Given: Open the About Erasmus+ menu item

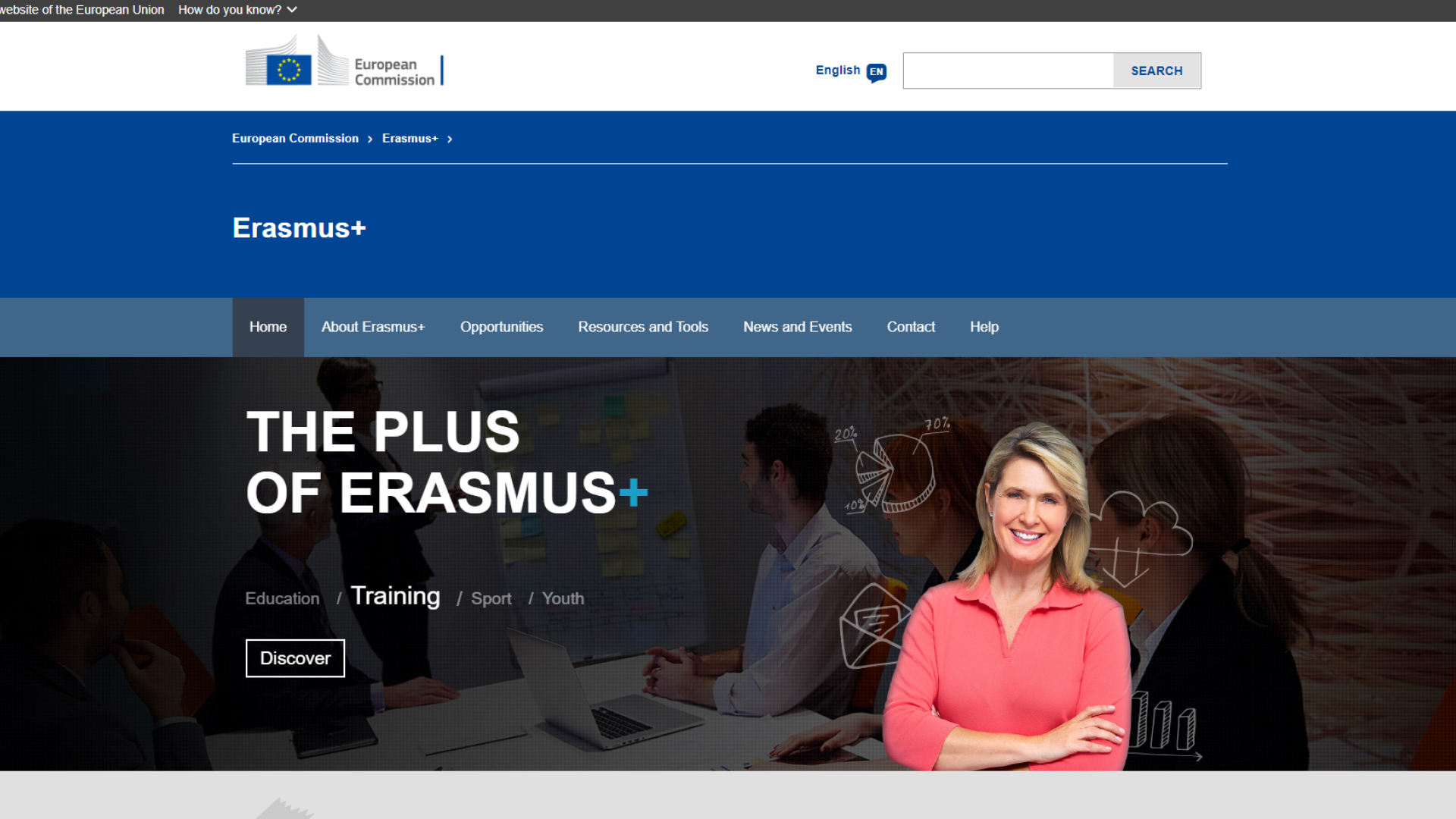Looking at the screenshot, I should pos(372,327).
